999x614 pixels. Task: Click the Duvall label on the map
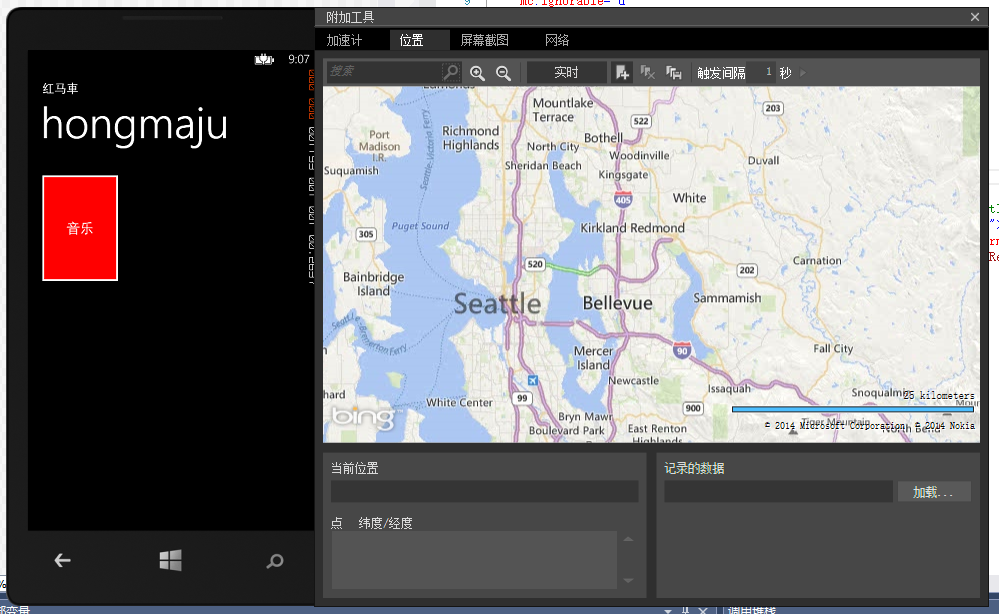763,161
